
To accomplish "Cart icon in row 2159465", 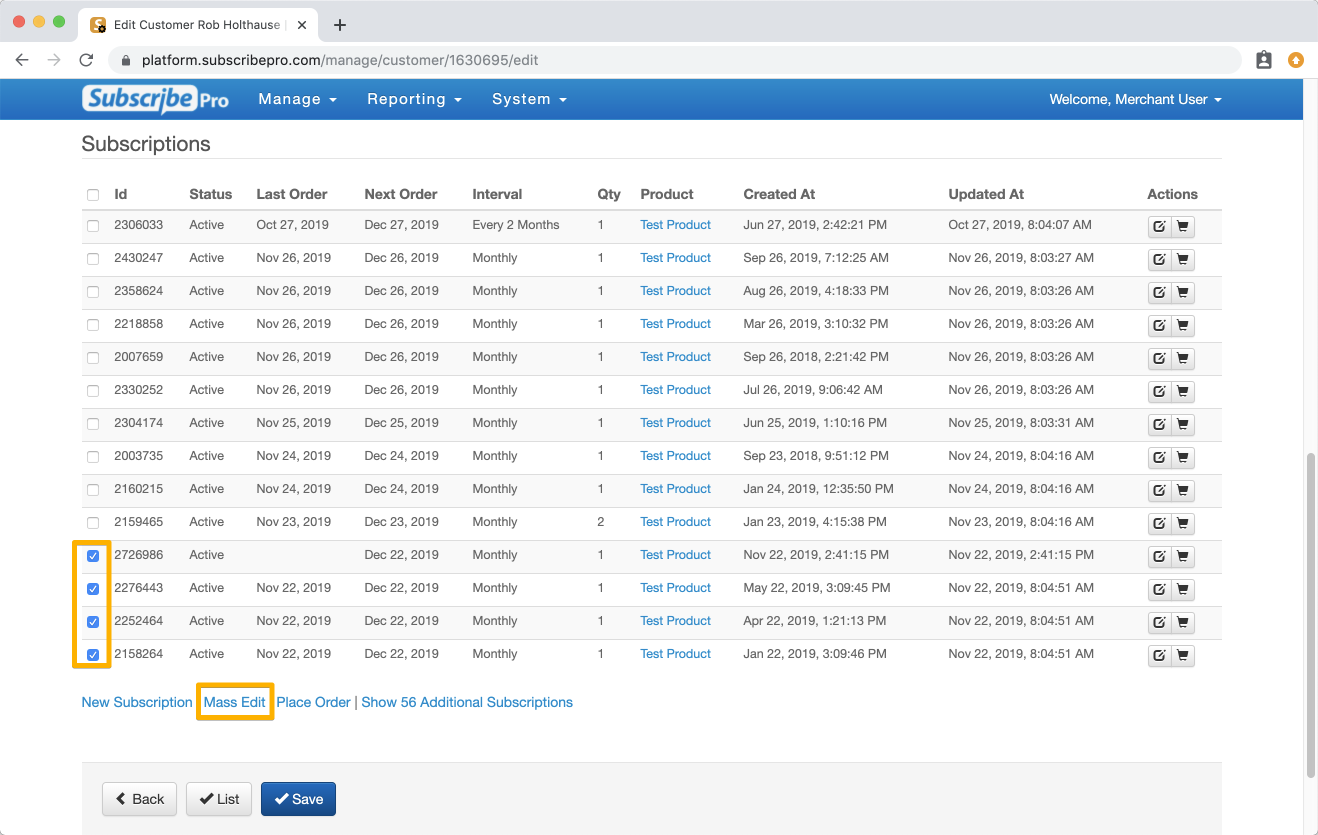I will pos(1183,524).
